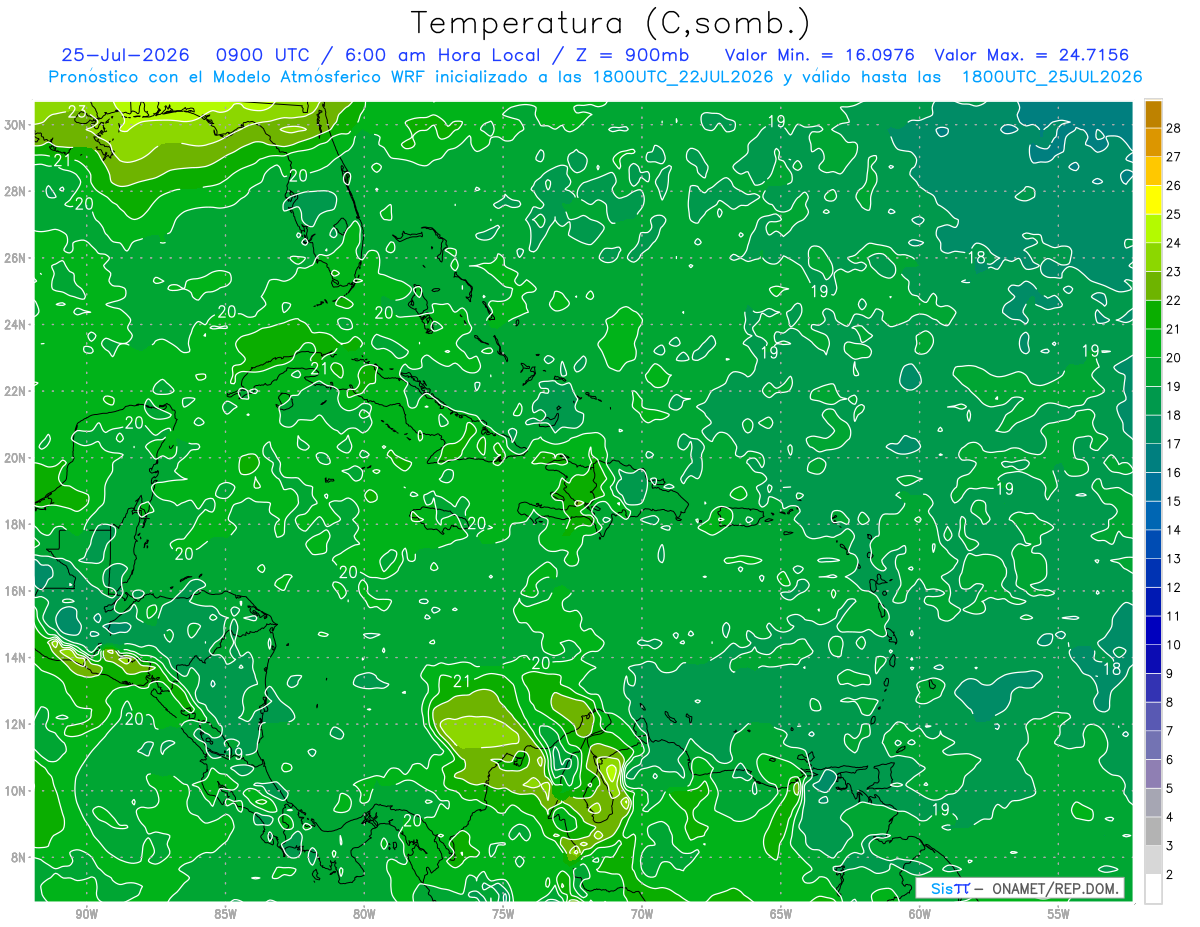Viewport: 1200px width, 927px height.
Task: Select the "25-Jul-2026" forecast date
Action: [x=125, y=55]
